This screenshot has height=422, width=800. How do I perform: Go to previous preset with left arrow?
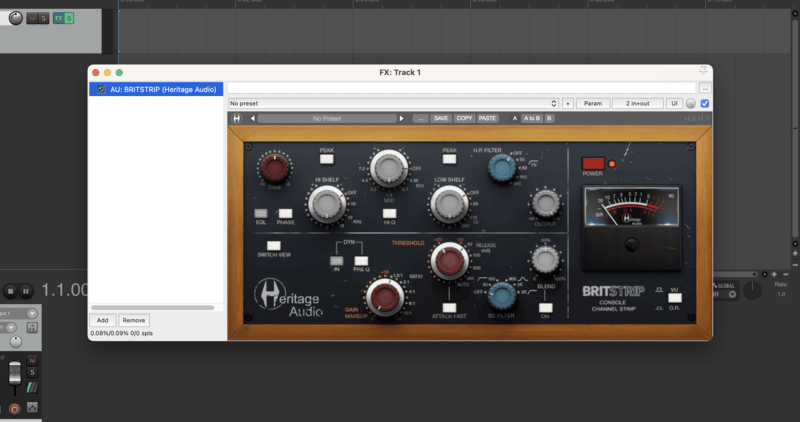(252, 118)
